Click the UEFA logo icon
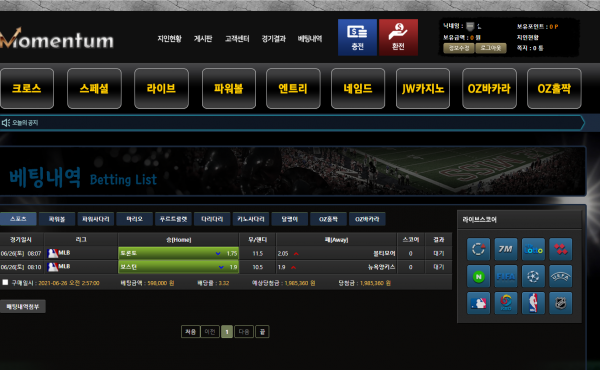Image resolution: width=600 pixels, height=370 pixels. [x=561, y=276]
